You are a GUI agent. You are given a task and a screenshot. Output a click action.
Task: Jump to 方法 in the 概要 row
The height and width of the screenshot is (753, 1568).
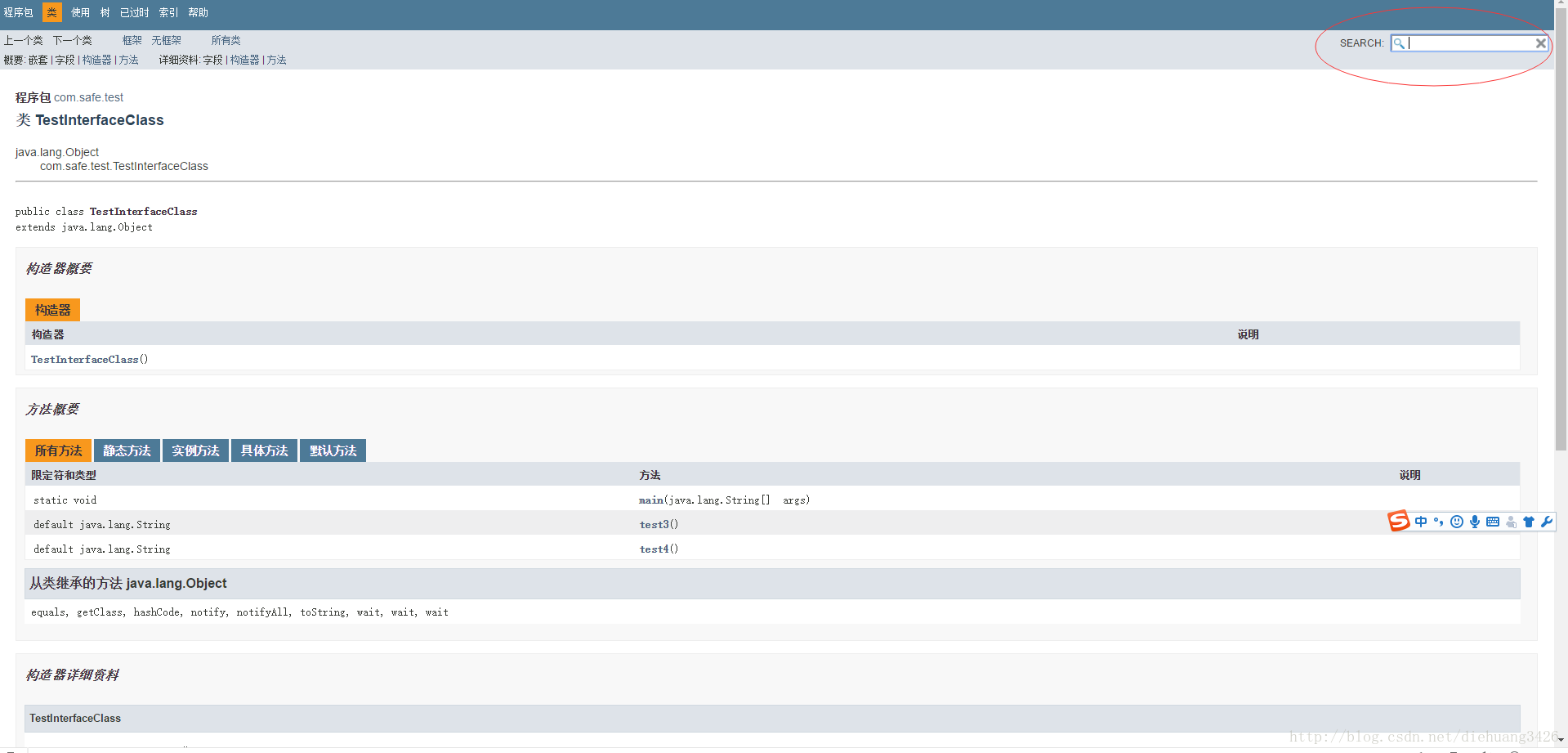128,60
